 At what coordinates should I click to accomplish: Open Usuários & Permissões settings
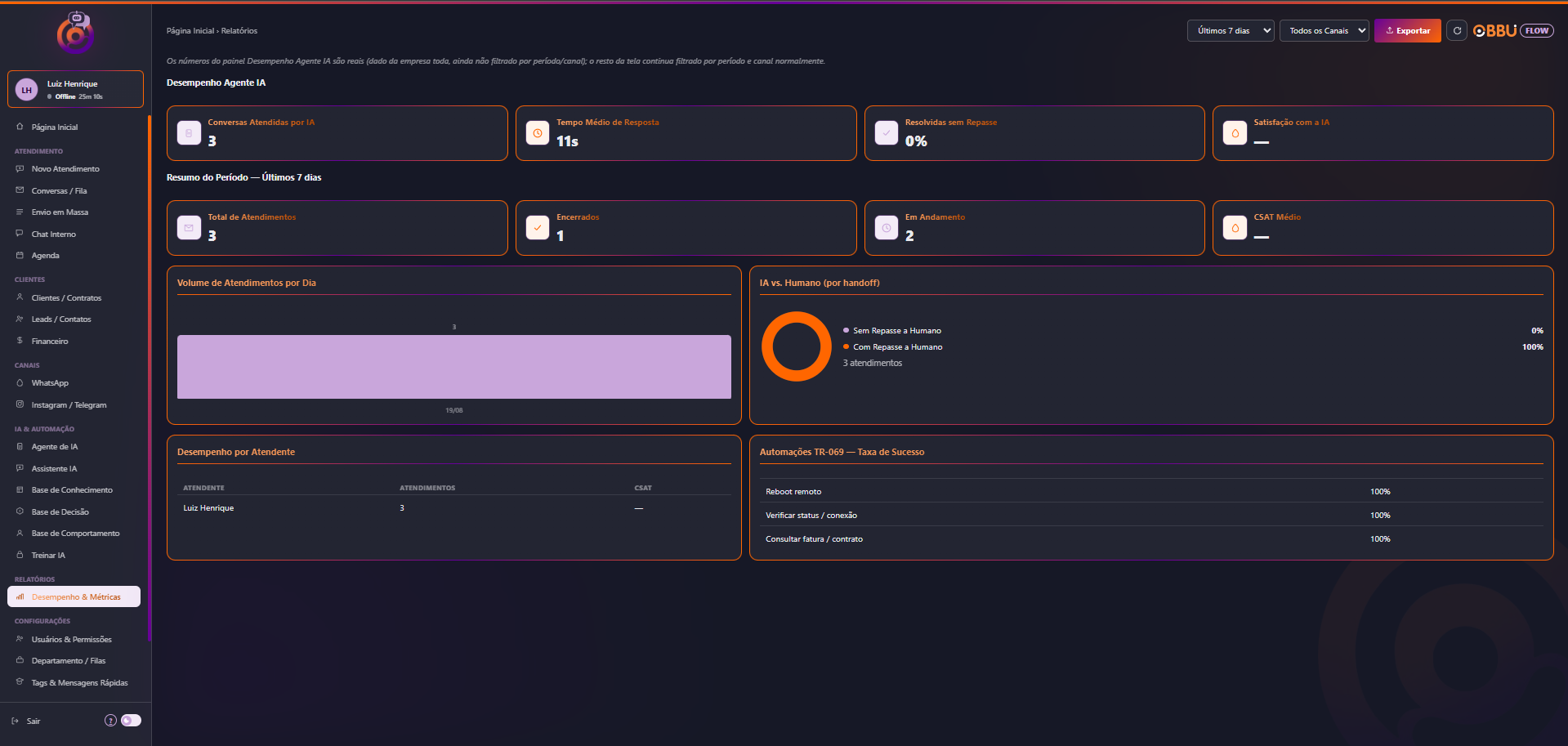74,640
